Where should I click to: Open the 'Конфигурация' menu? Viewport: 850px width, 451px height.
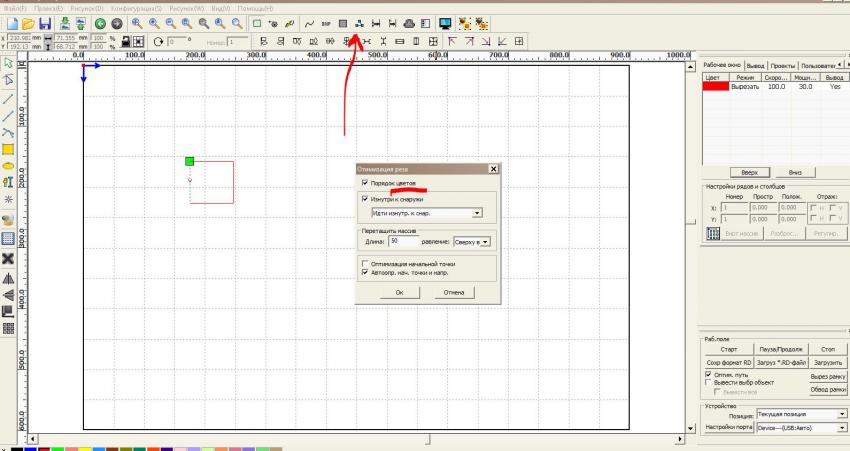(128, 7)
